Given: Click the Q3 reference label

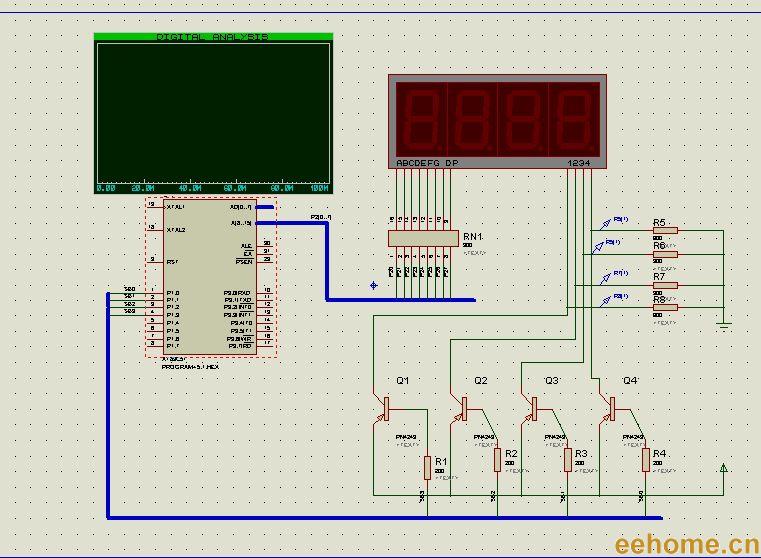Looking at the screenshot, I should (552, 381).
